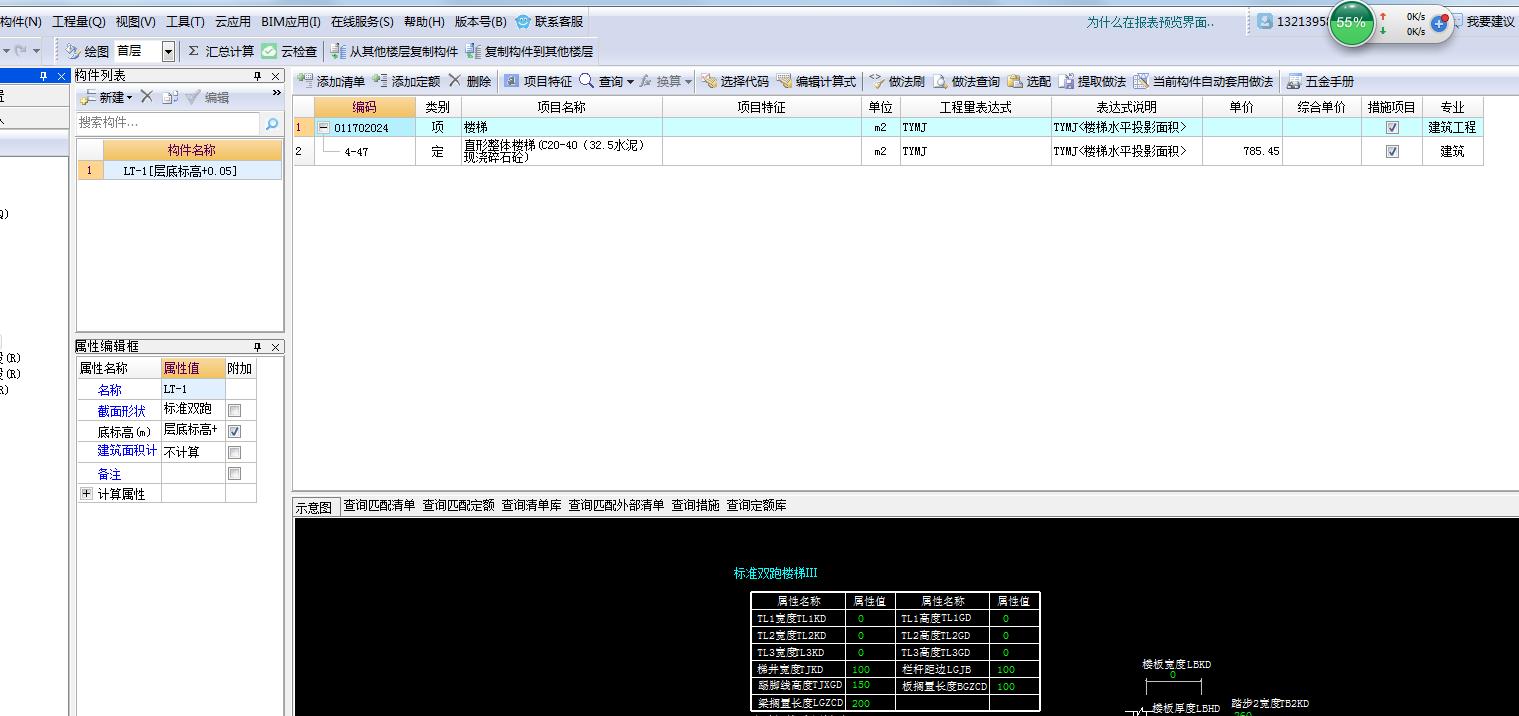Click 复制构件到其他楼层 icon

[474, 51]
